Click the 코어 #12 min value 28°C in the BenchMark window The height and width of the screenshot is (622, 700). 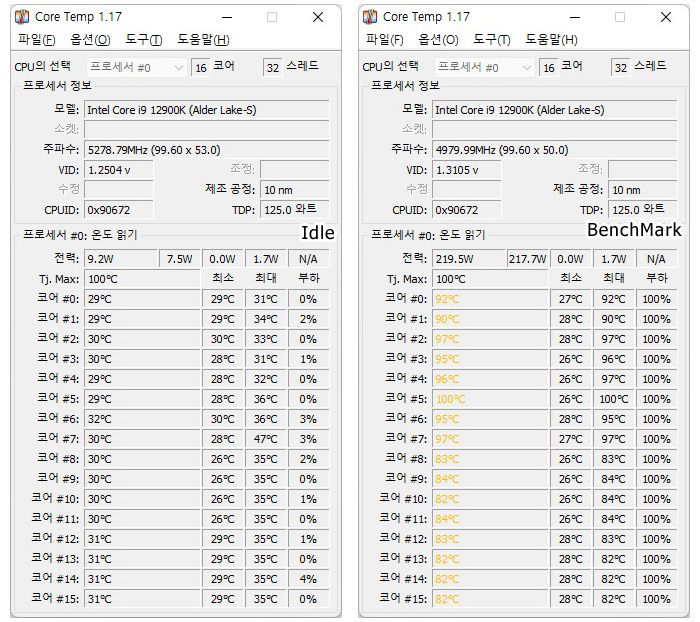(571, 539)
